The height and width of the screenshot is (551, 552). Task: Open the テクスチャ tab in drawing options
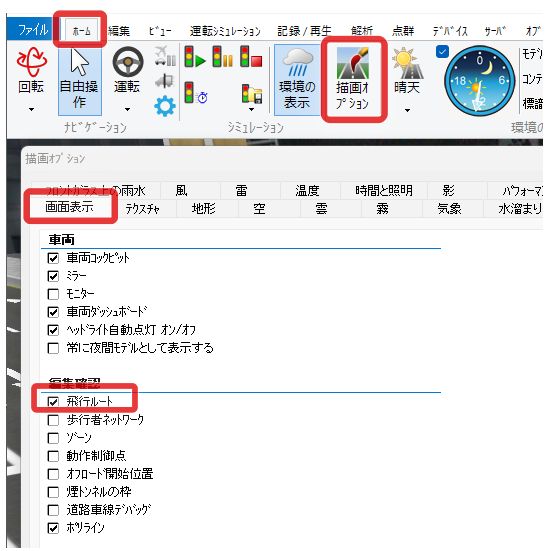tap(143, 209)
